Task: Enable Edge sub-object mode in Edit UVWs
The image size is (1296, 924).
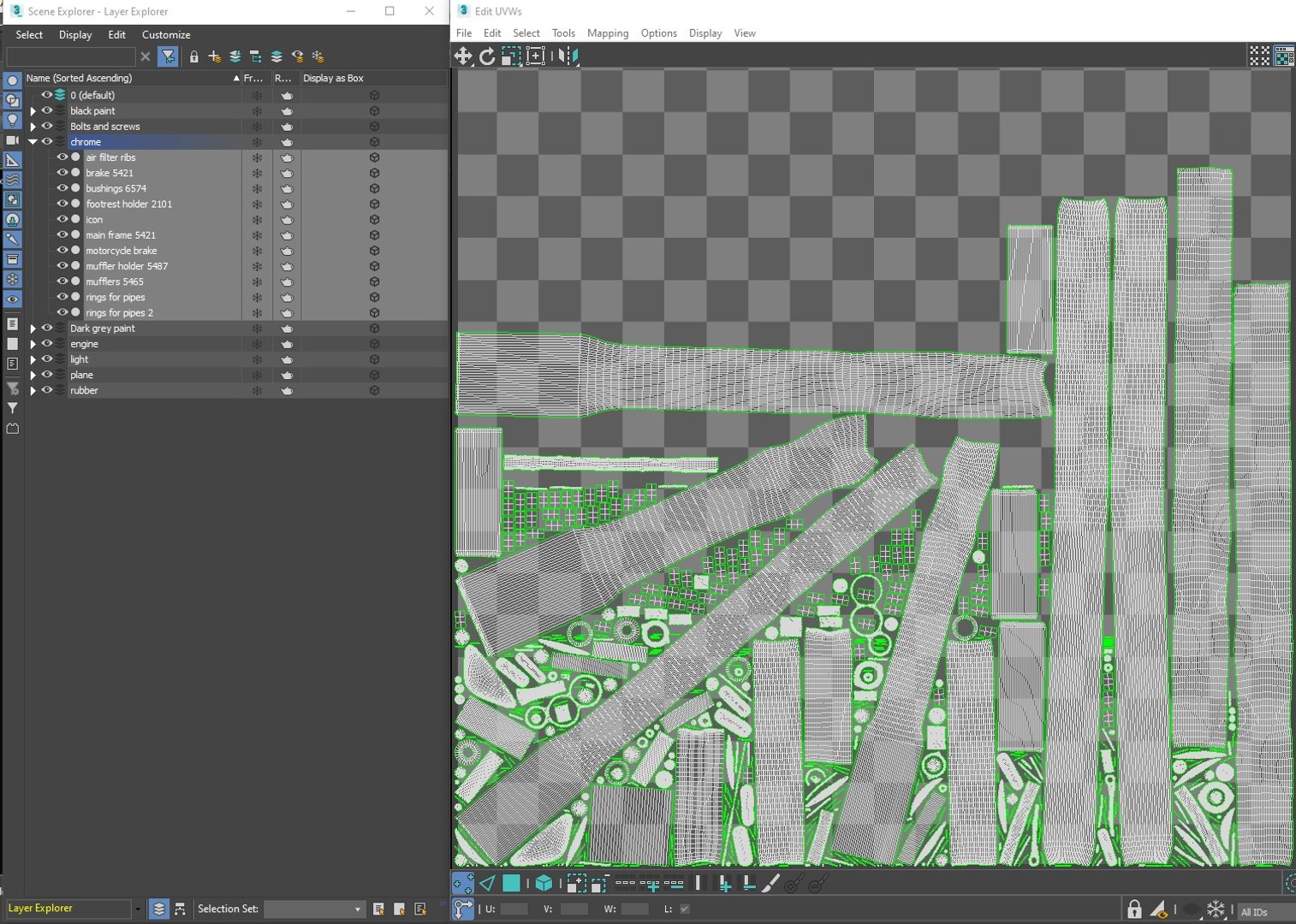Action: point(487,883)
